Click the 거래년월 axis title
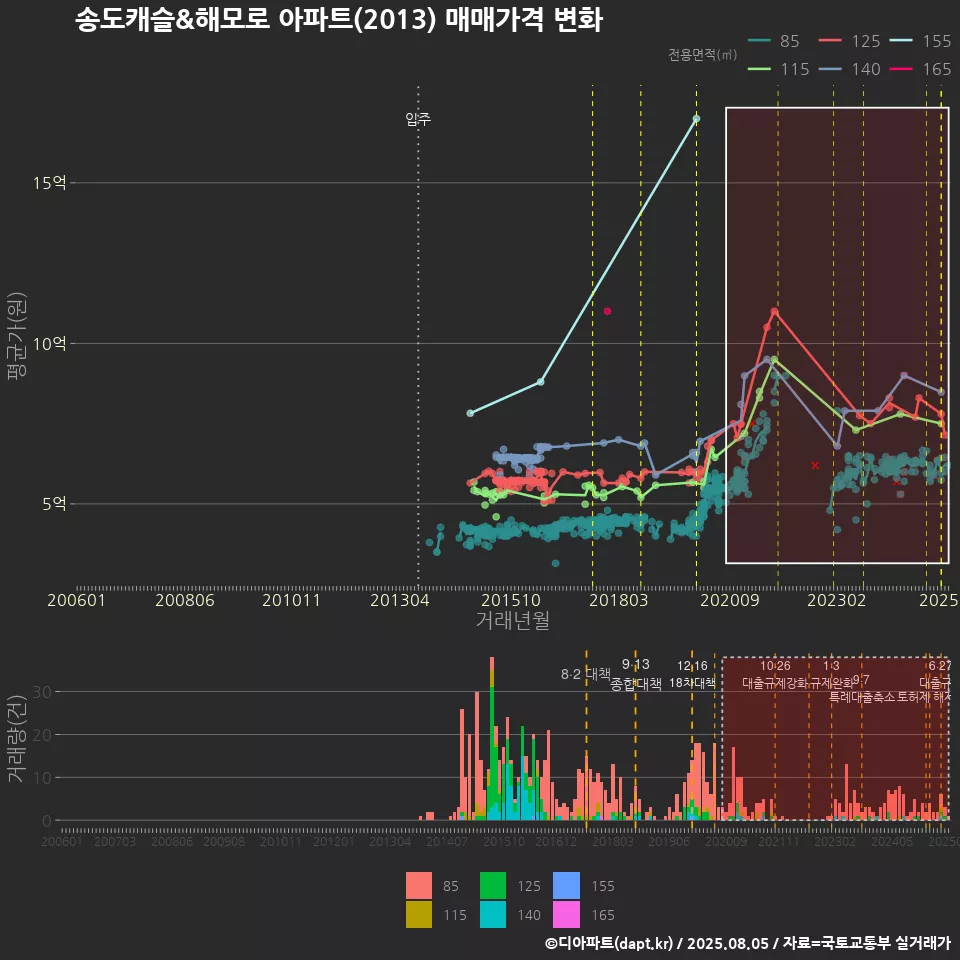Image resolution: width=960 pixels, height=960 pixels. coord(512,620)
